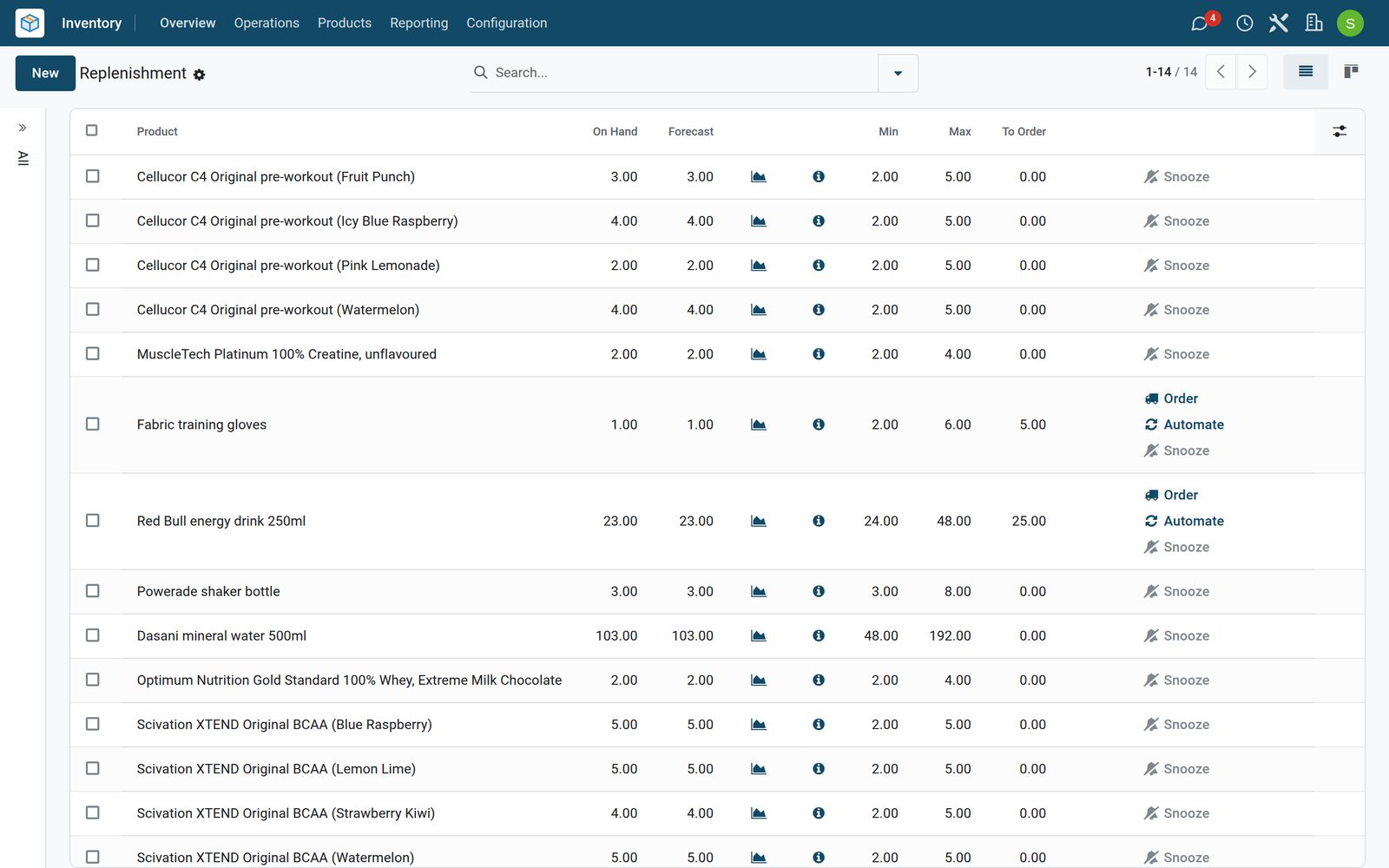Select Fabric training gloves row checkbox
This screenshot has width=1389, height=868.
tap(93, 424)
